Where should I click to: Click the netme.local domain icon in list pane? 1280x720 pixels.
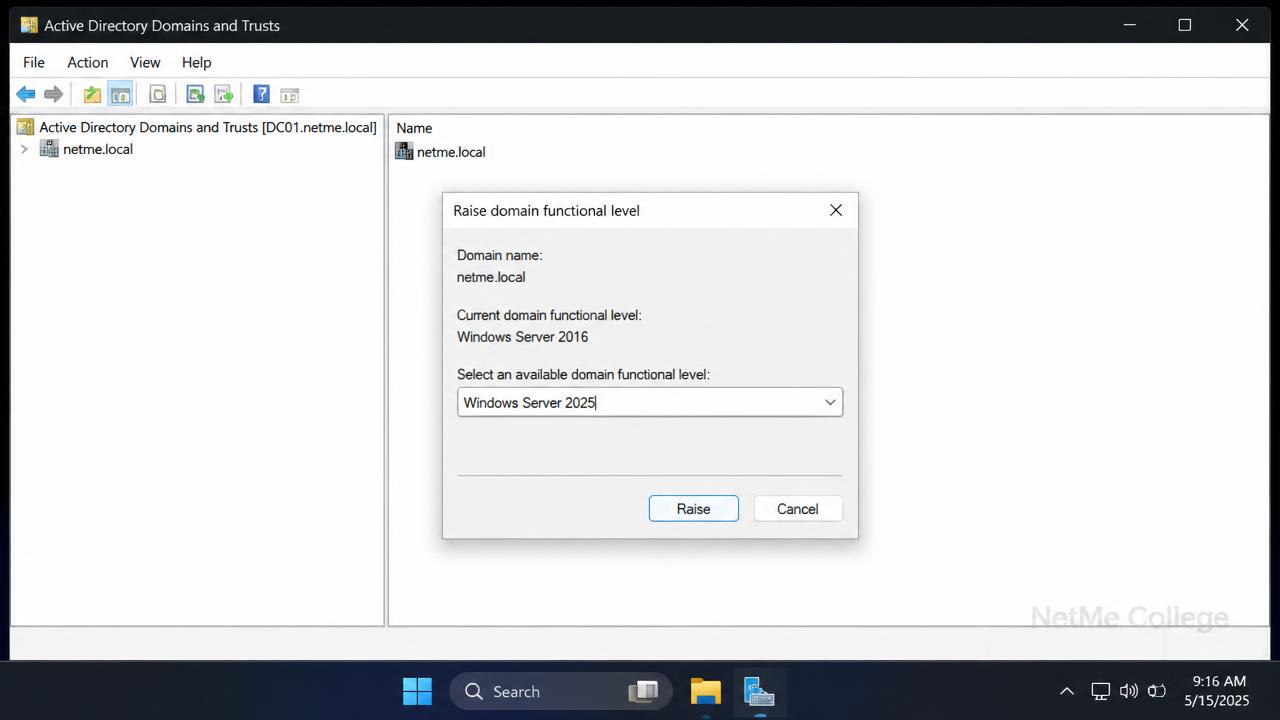pos(404,151)
